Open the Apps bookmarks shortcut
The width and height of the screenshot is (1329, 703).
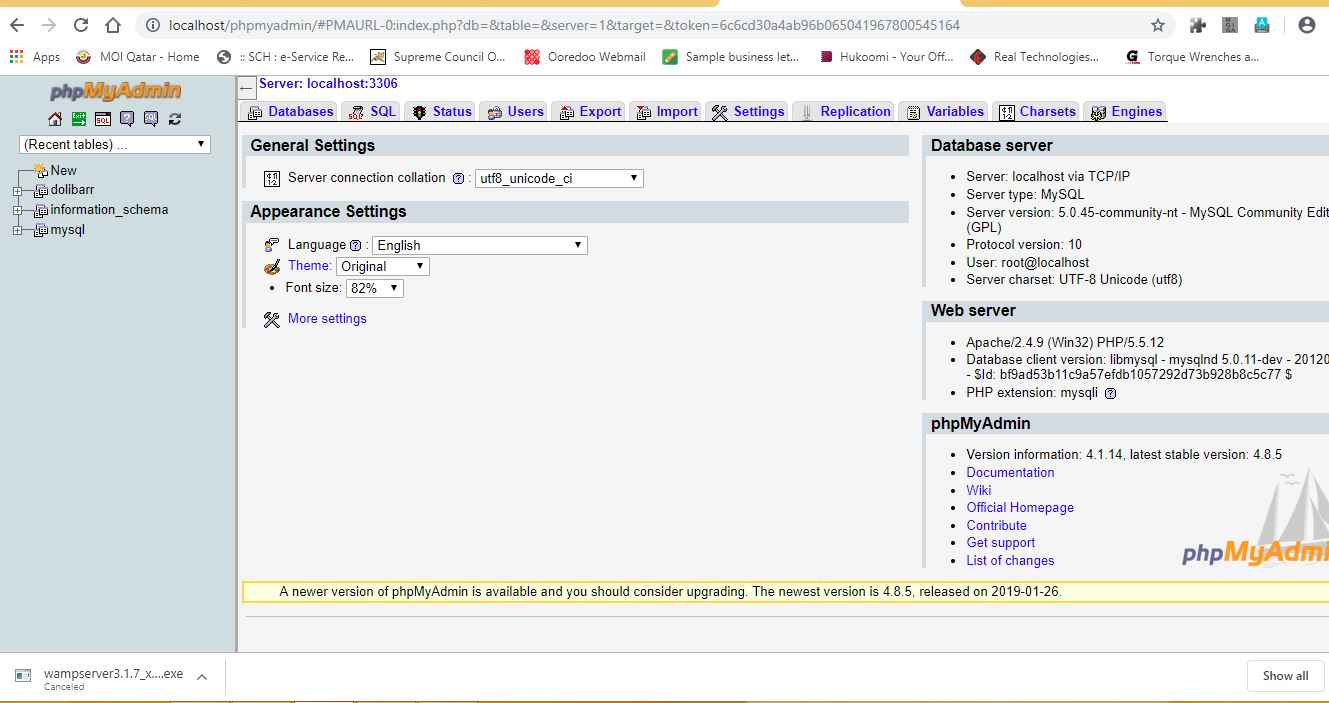35,57
